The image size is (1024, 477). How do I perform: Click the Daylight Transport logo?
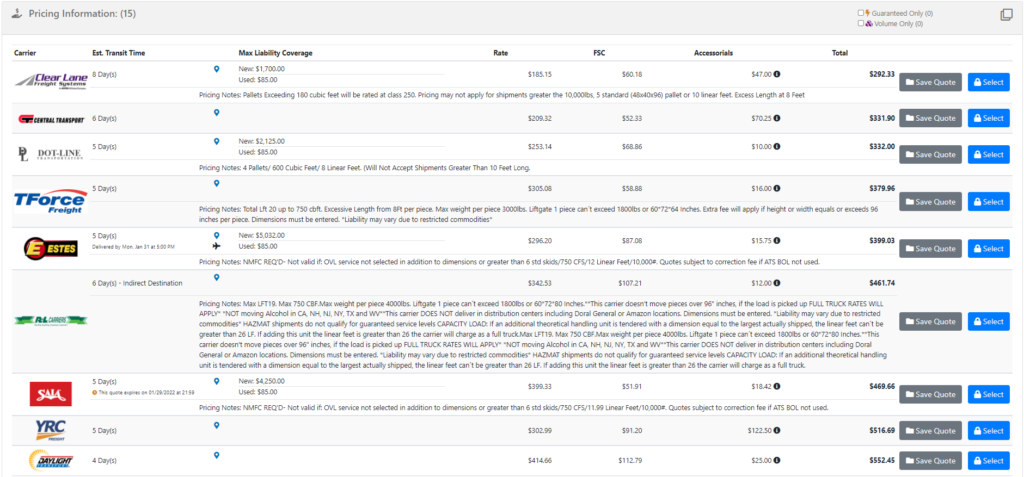tap(50, 461)
